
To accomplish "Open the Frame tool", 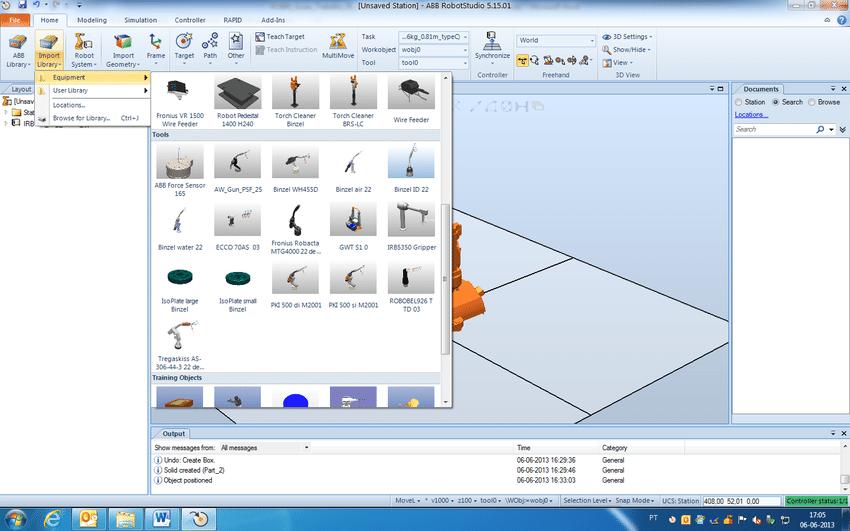I will click(x=156, y=48).
